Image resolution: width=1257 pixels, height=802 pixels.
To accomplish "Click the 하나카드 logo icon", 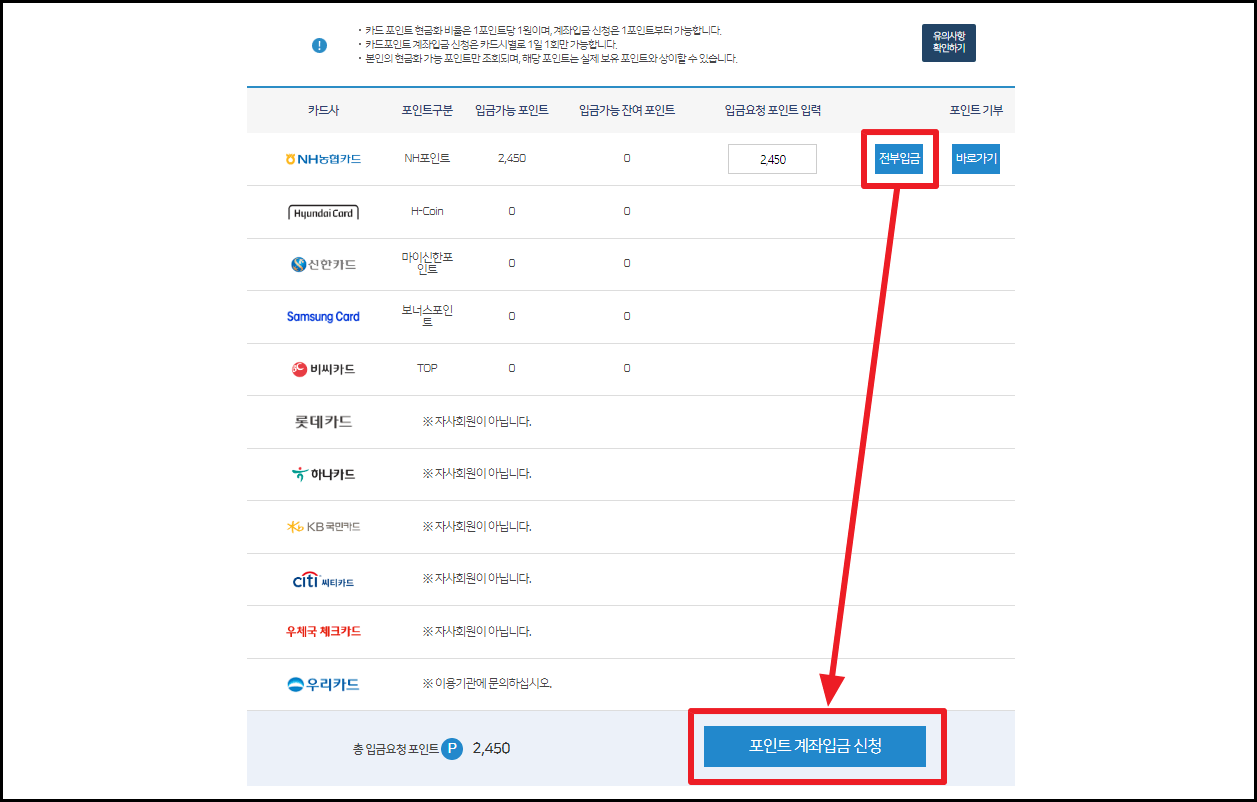I will 323,474.
